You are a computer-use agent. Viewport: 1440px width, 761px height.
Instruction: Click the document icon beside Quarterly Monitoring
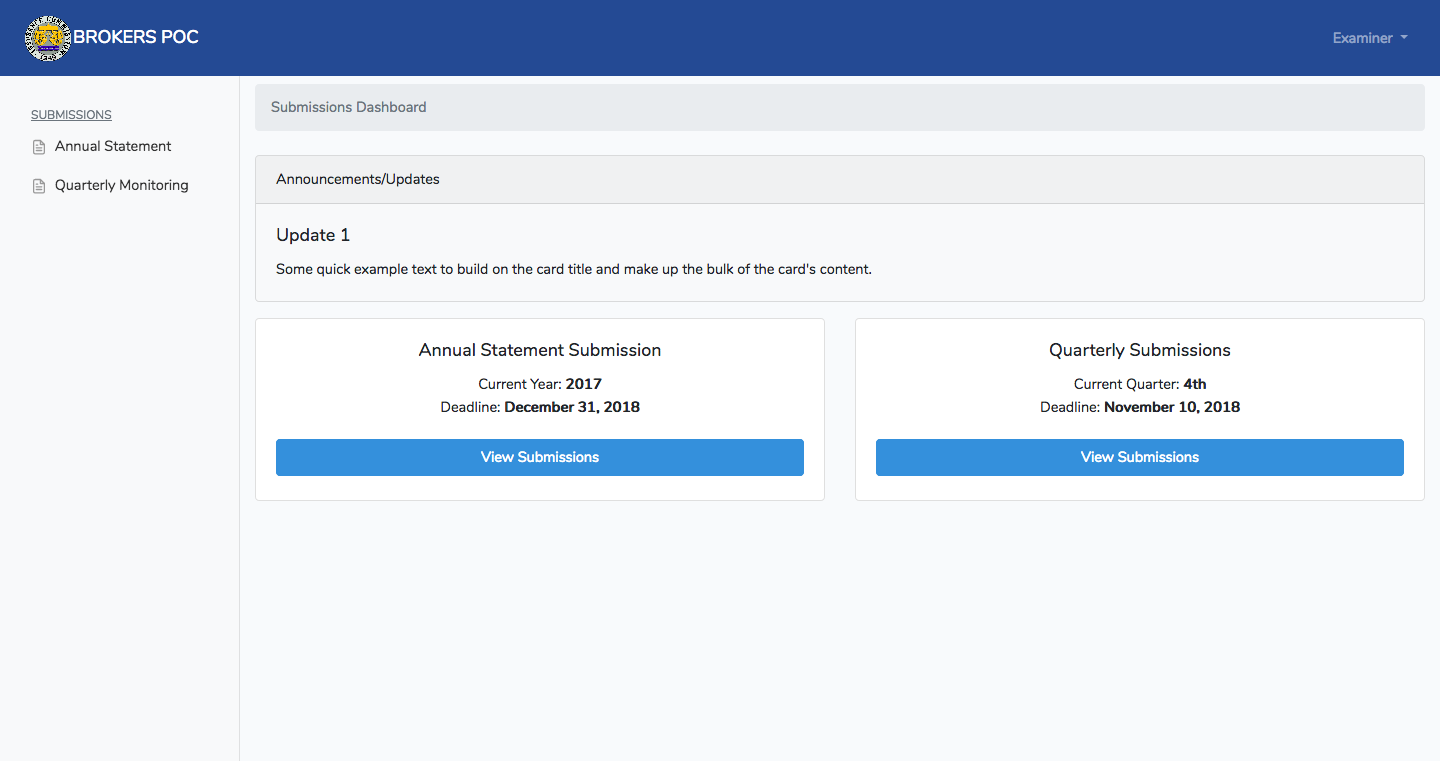pyautogui.click(x=39, y=186)
